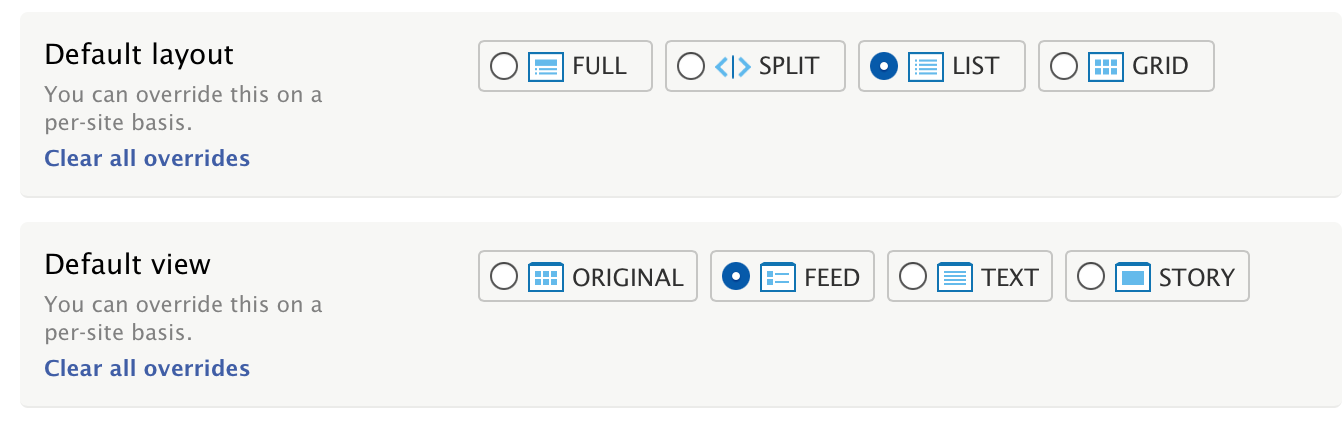Click the Grid layout icon
The width and height of the screenshot is (1342, 426).
tap(1105, 67)
